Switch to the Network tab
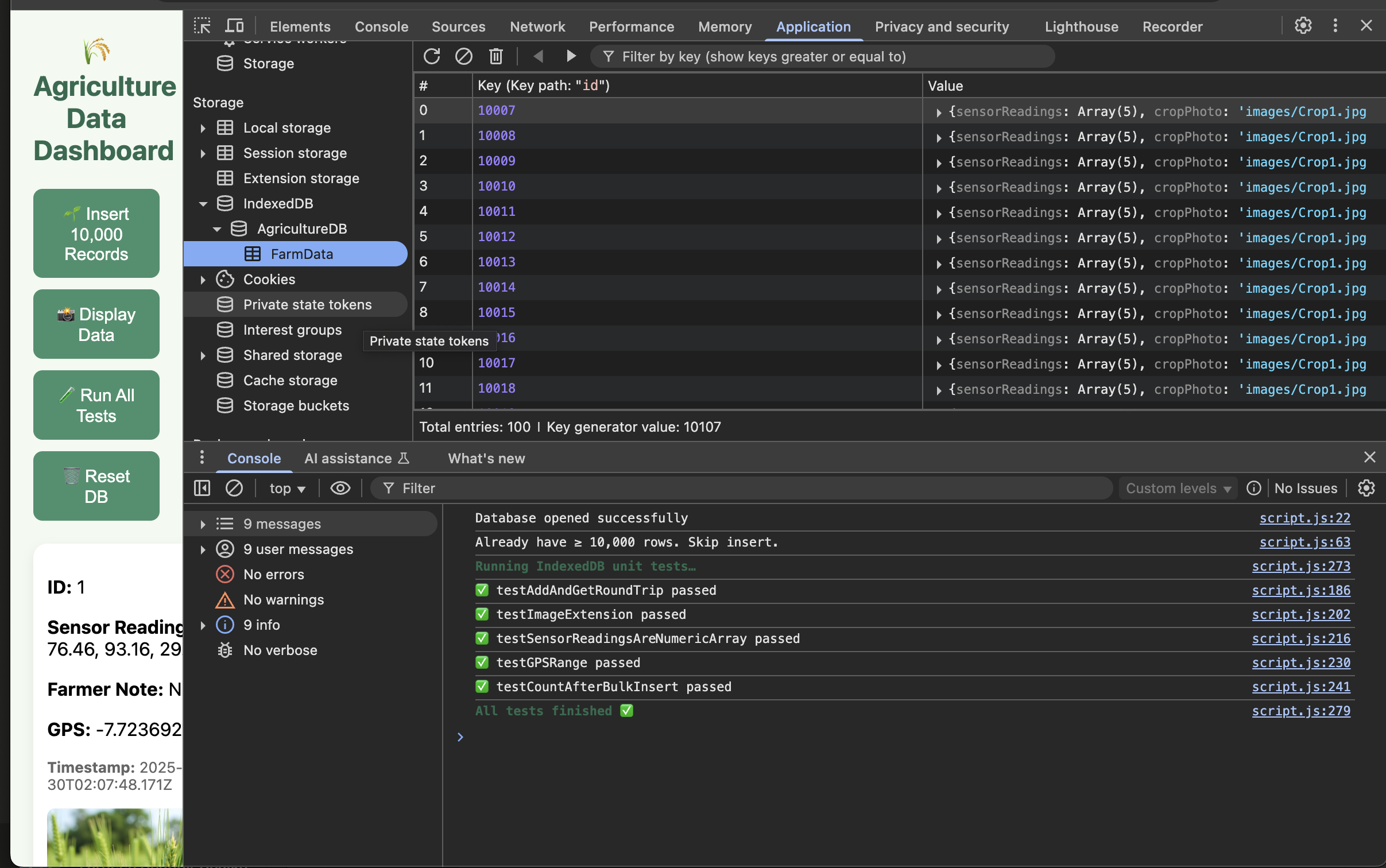Screen dimensions: 1386x868 (537, 26)
